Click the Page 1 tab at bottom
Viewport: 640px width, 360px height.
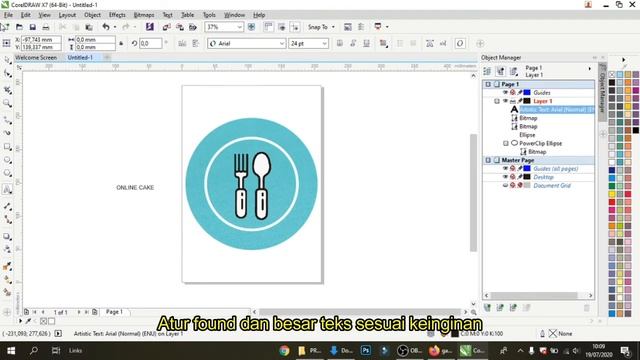coord(114,312)
